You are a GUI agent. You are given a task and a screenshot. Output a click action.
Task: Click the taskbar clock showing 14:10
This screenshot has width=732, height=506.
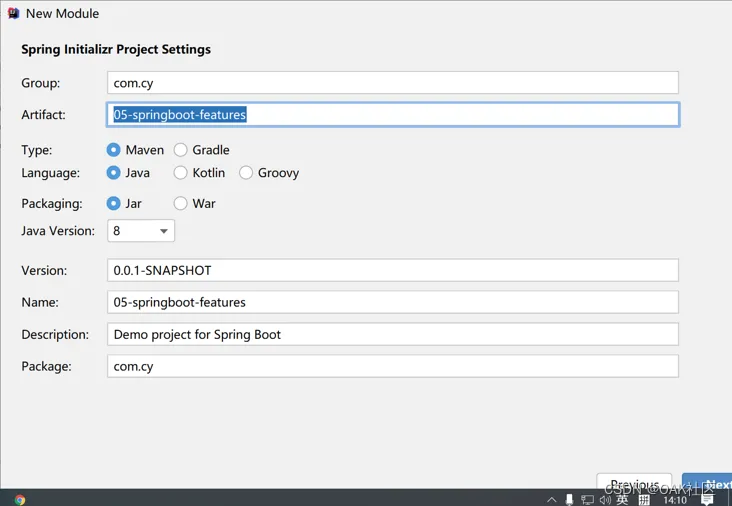tap(675, 500)
